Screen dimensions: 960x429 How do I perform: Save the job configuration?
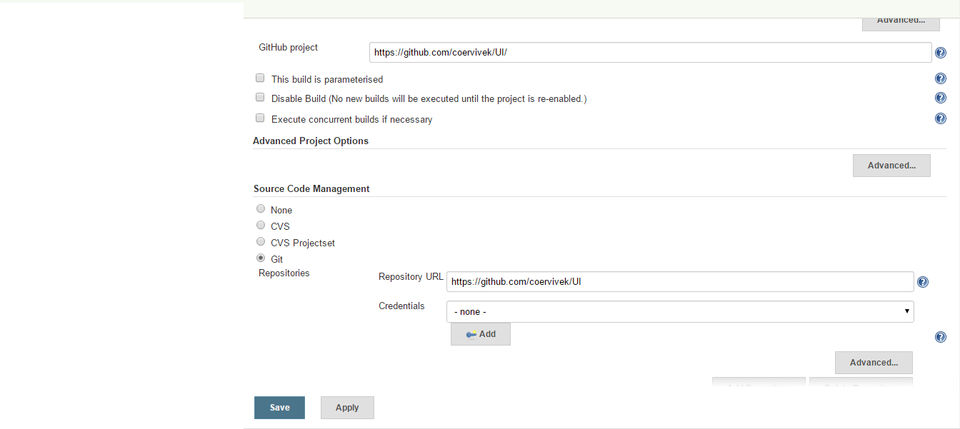[279, 407]
